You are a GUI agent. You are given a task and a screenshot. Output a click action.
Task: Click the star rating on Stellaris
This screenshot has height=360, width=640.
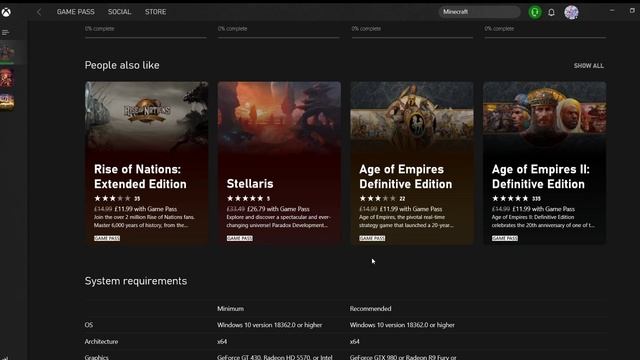point(245,198)
